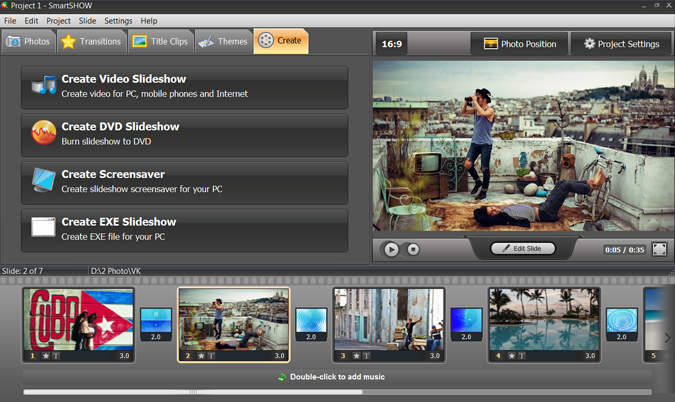This screenshot has width=675, height=402.
Task: Click the green music note icon
Action: pyautogui.click(x=282, y=377)
